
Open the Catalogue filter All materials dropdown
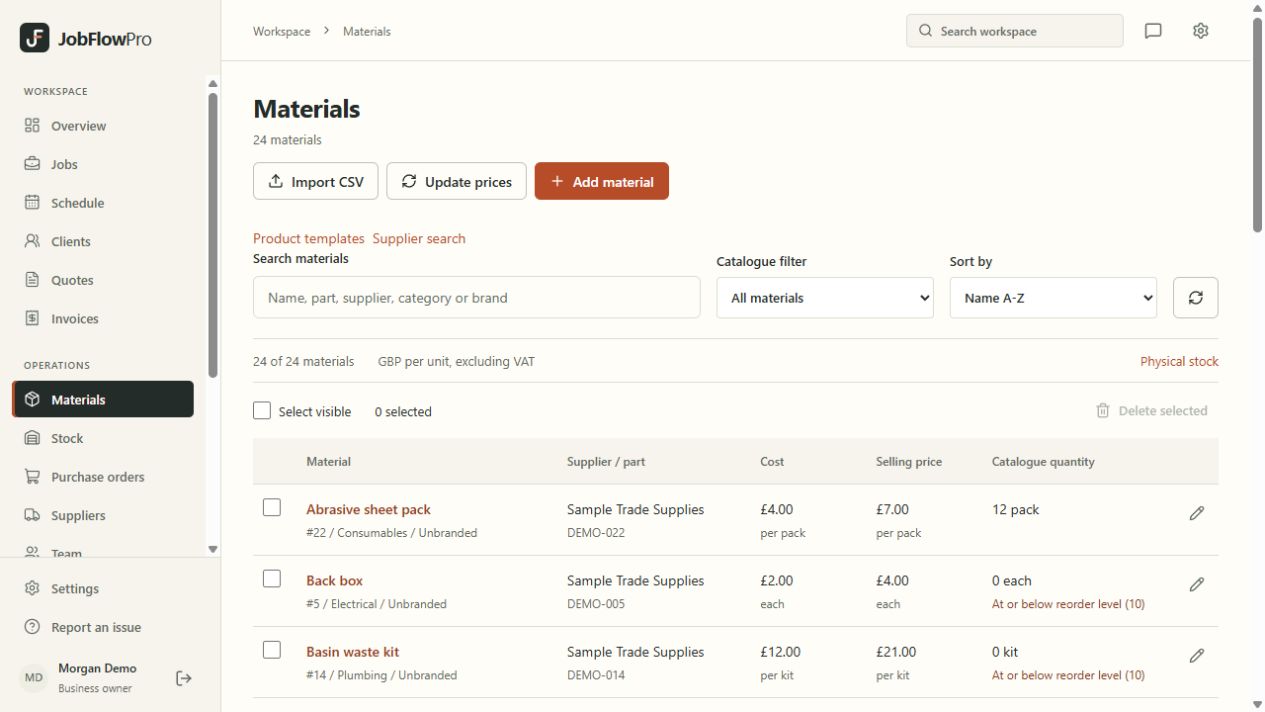coord(825,298)
